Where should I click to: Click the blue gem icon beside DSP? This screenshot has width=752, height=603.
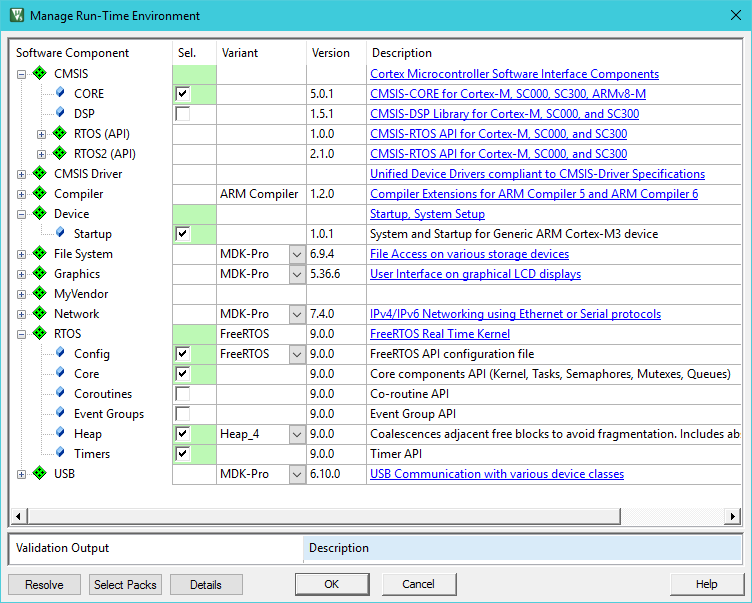point(60,114)
